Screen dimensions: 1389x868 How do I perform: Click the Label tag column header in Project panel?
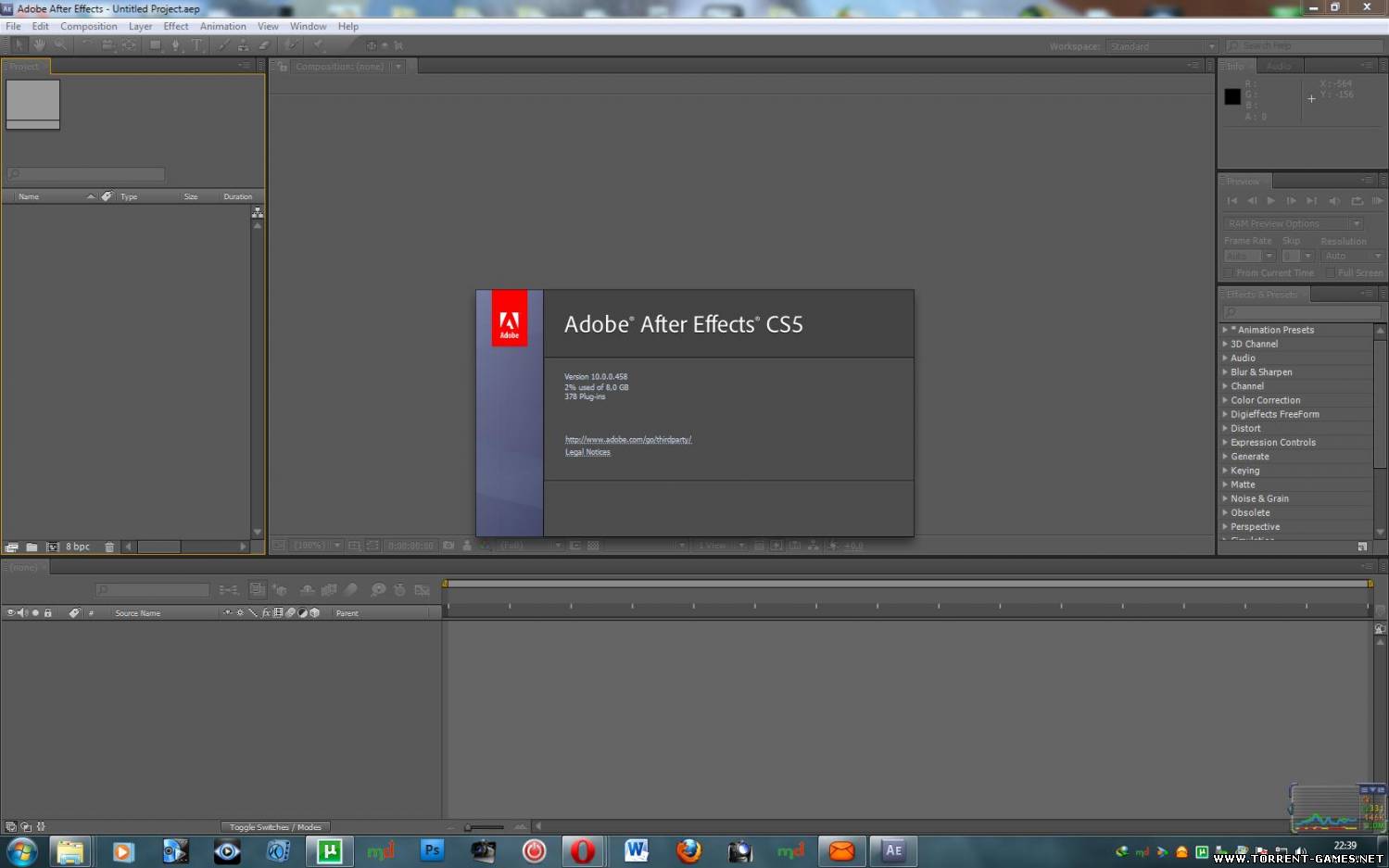107,196
